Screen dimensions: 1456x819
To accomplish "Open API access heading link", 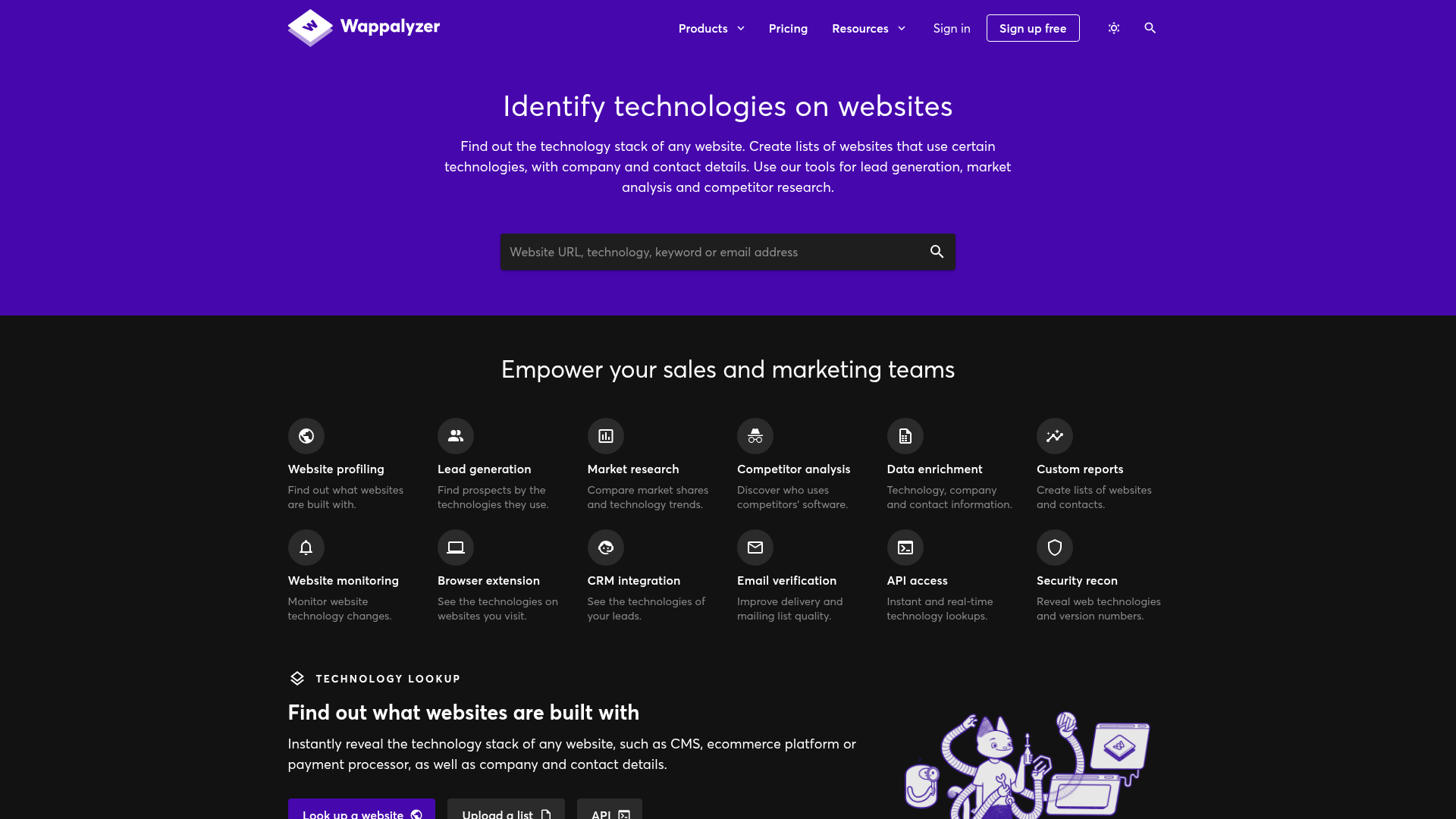I will (918, 581).
